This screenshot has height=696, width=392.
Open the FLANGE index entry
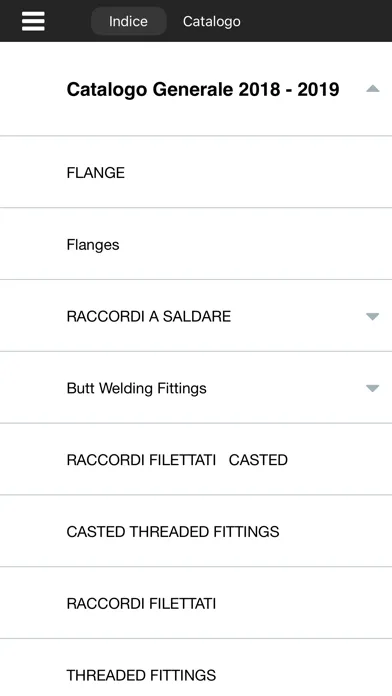196,172
